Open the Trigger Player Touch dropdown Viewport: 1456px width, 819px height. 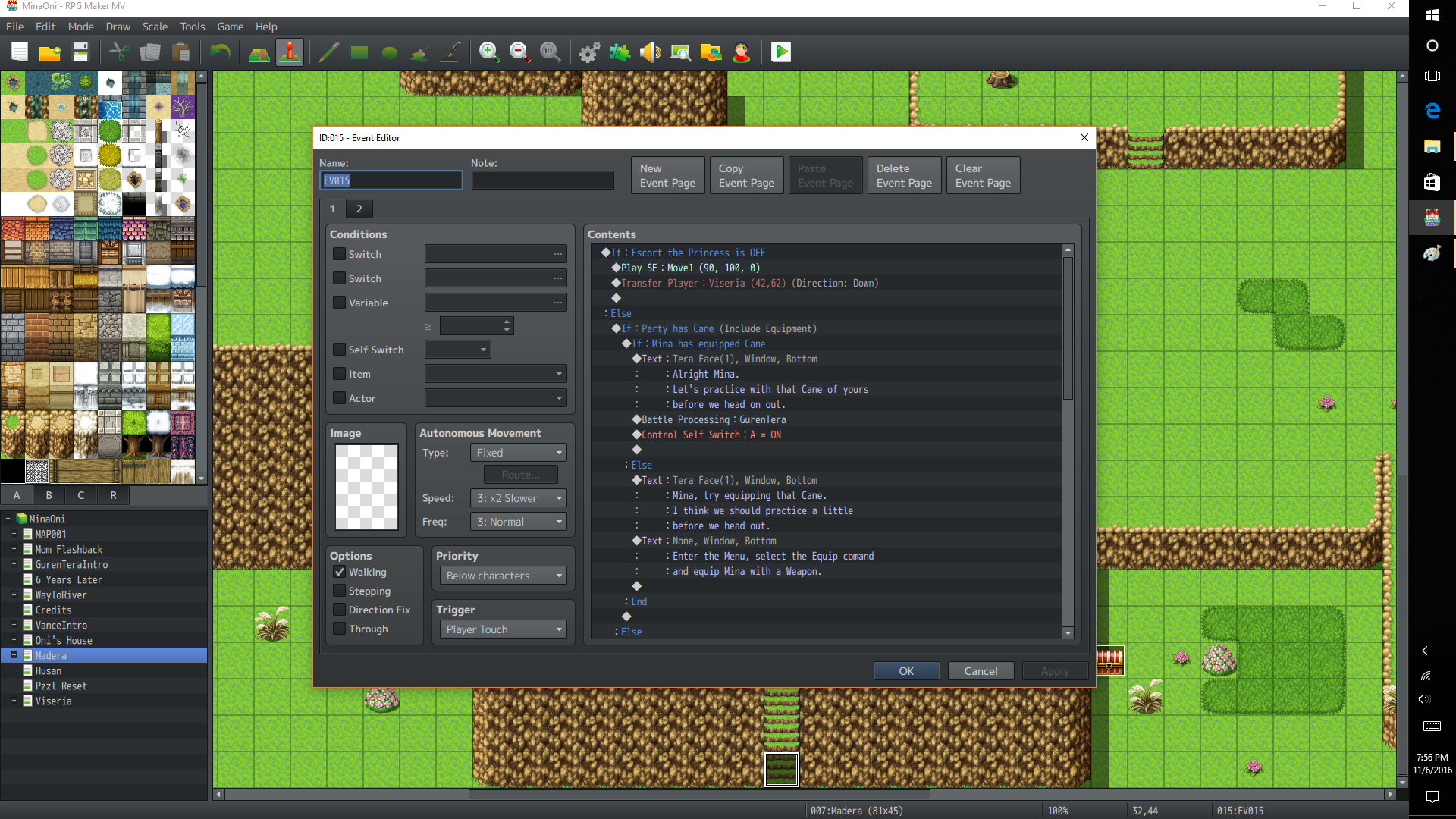point(503,629)
